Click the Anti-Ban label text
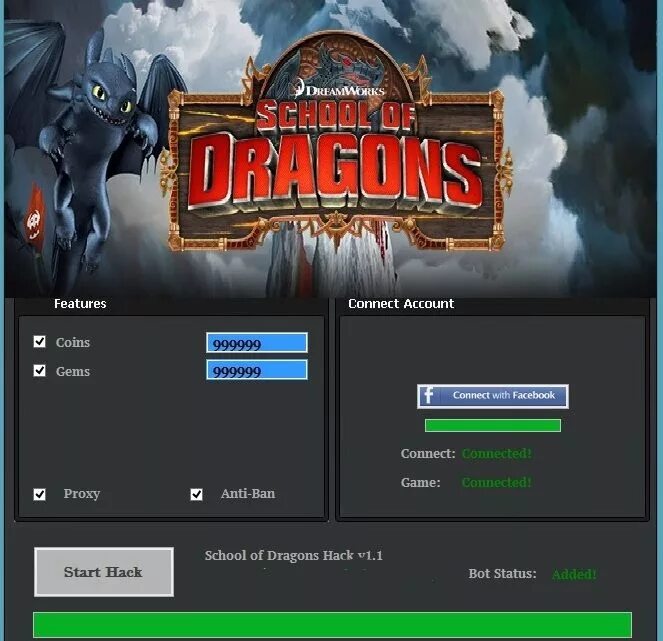This screenshot has width=663, height=641. click(248, 493)
